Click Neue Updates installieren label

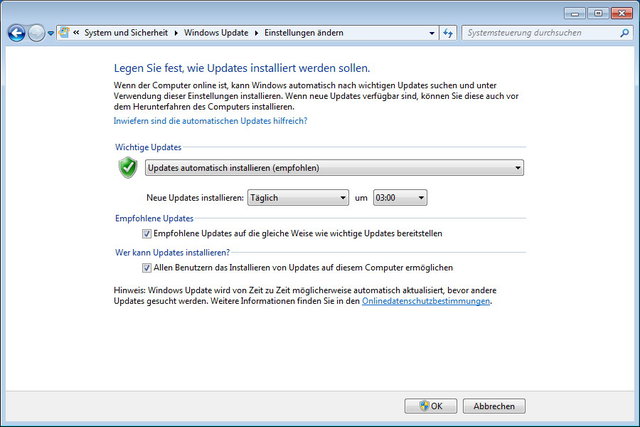coord(195,198)
